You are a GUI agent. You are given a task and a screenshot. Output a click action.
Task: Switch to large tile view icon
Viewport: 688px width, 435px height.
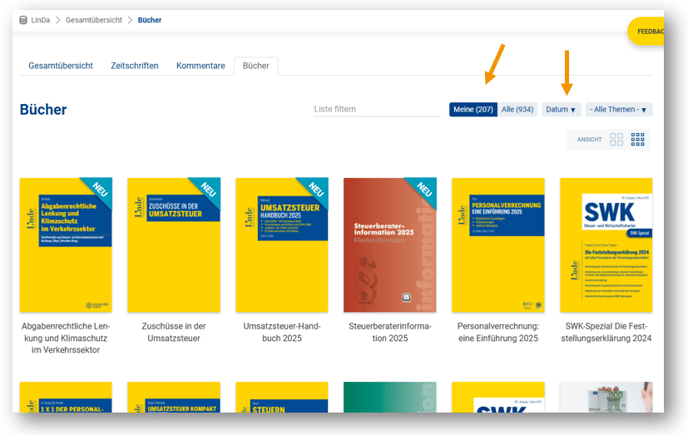616,140
